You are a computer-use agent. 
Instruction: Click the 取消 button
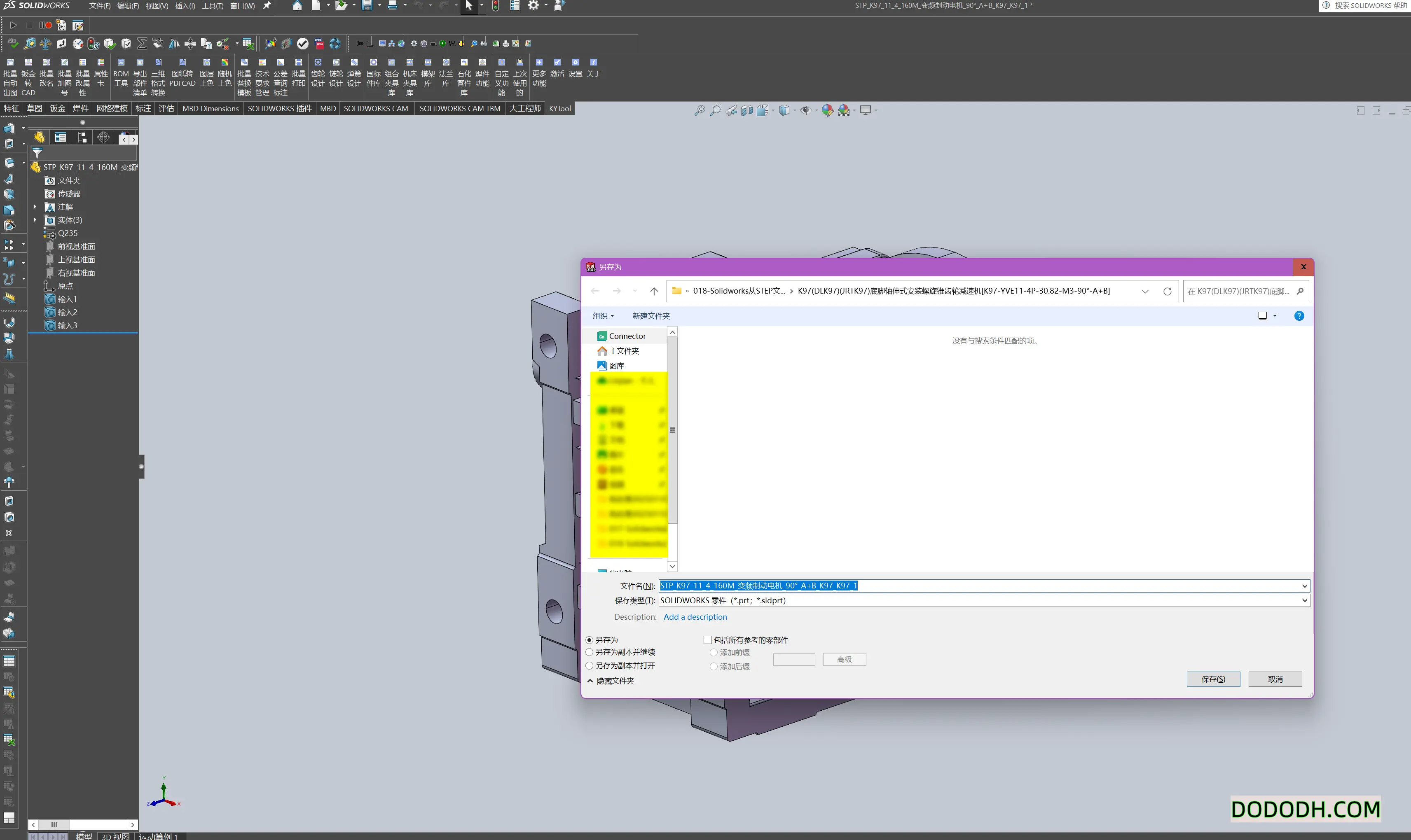[x=1275, y=679]
